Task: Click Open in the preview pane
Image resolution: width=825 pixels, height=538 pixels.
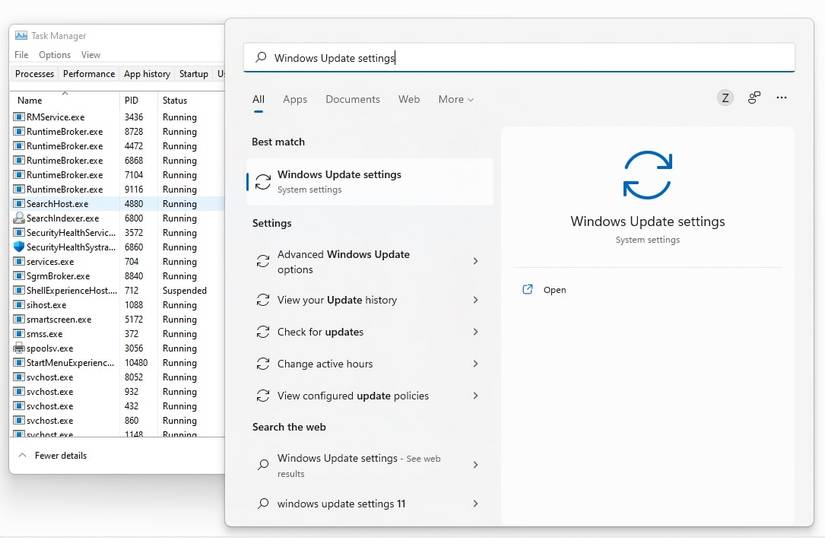Action: point(555,290)
